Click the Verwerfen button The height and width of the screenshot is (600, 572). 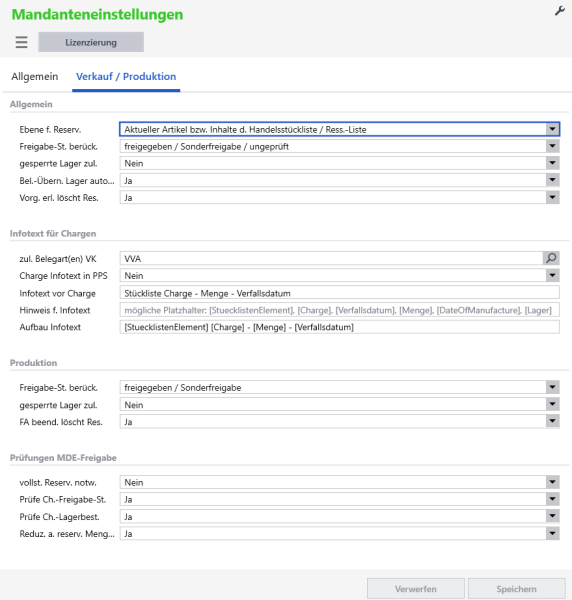coord(416,589)
